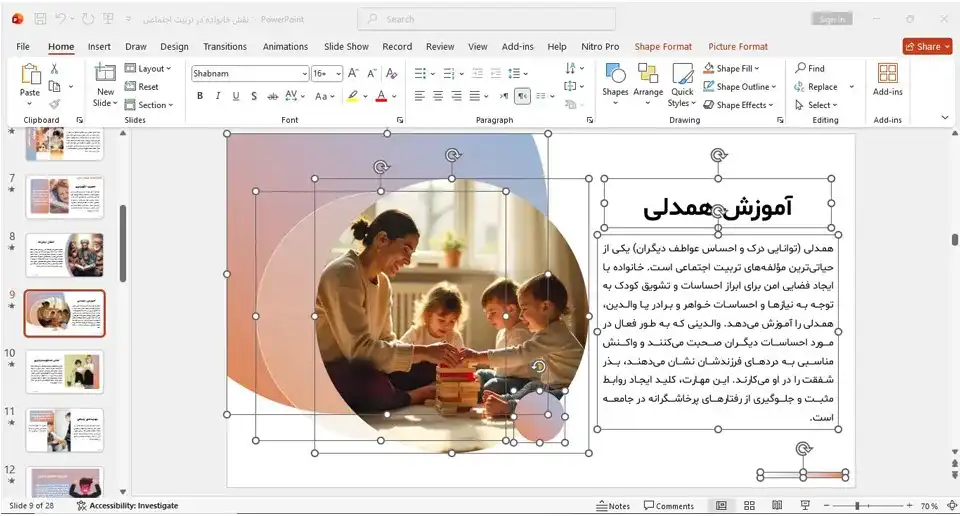Apply the text highlight color
This screenshot has height=516, width=960.
(353, 96)
